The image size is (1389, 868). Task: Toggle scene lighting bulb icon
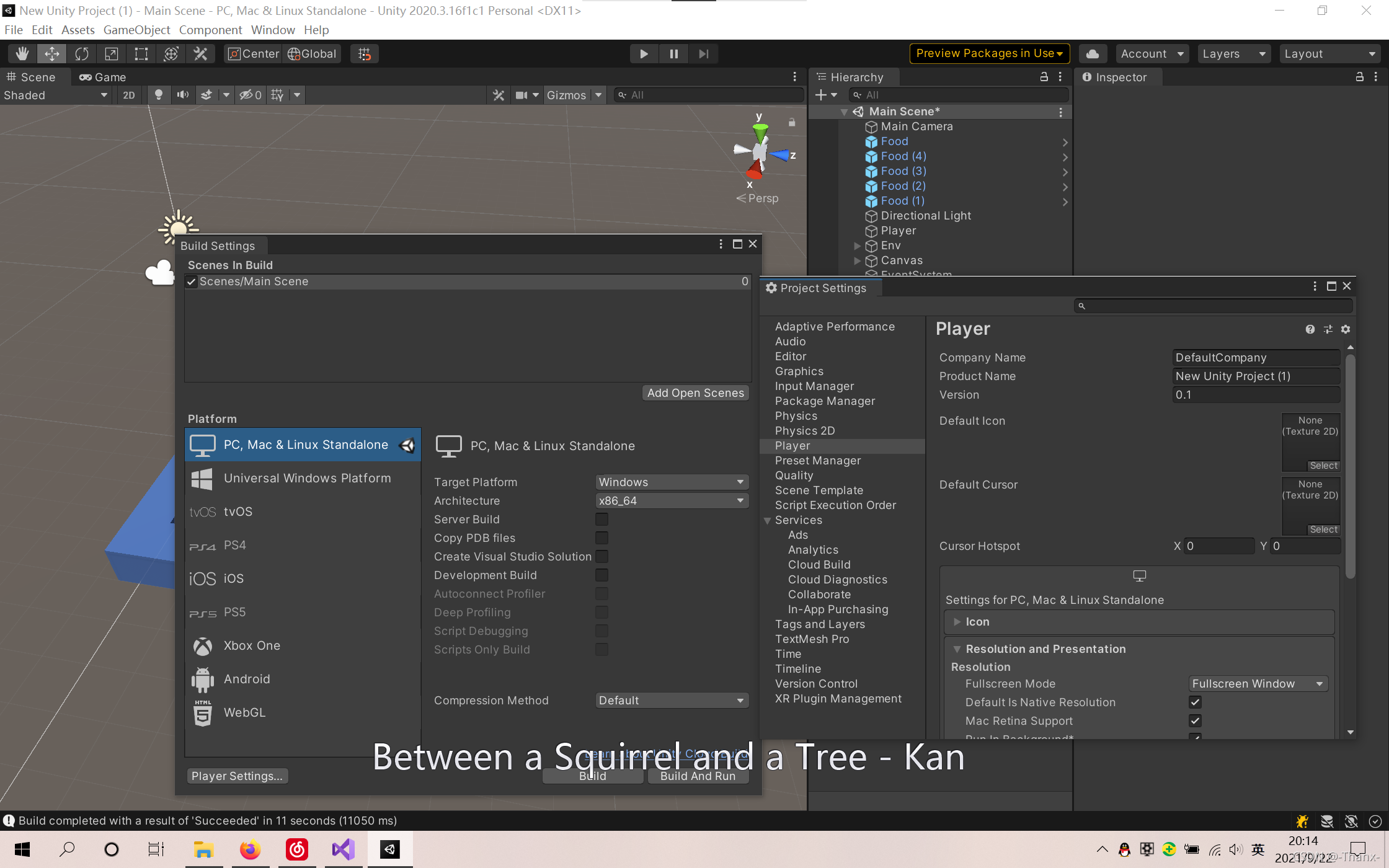pos(159,95)
